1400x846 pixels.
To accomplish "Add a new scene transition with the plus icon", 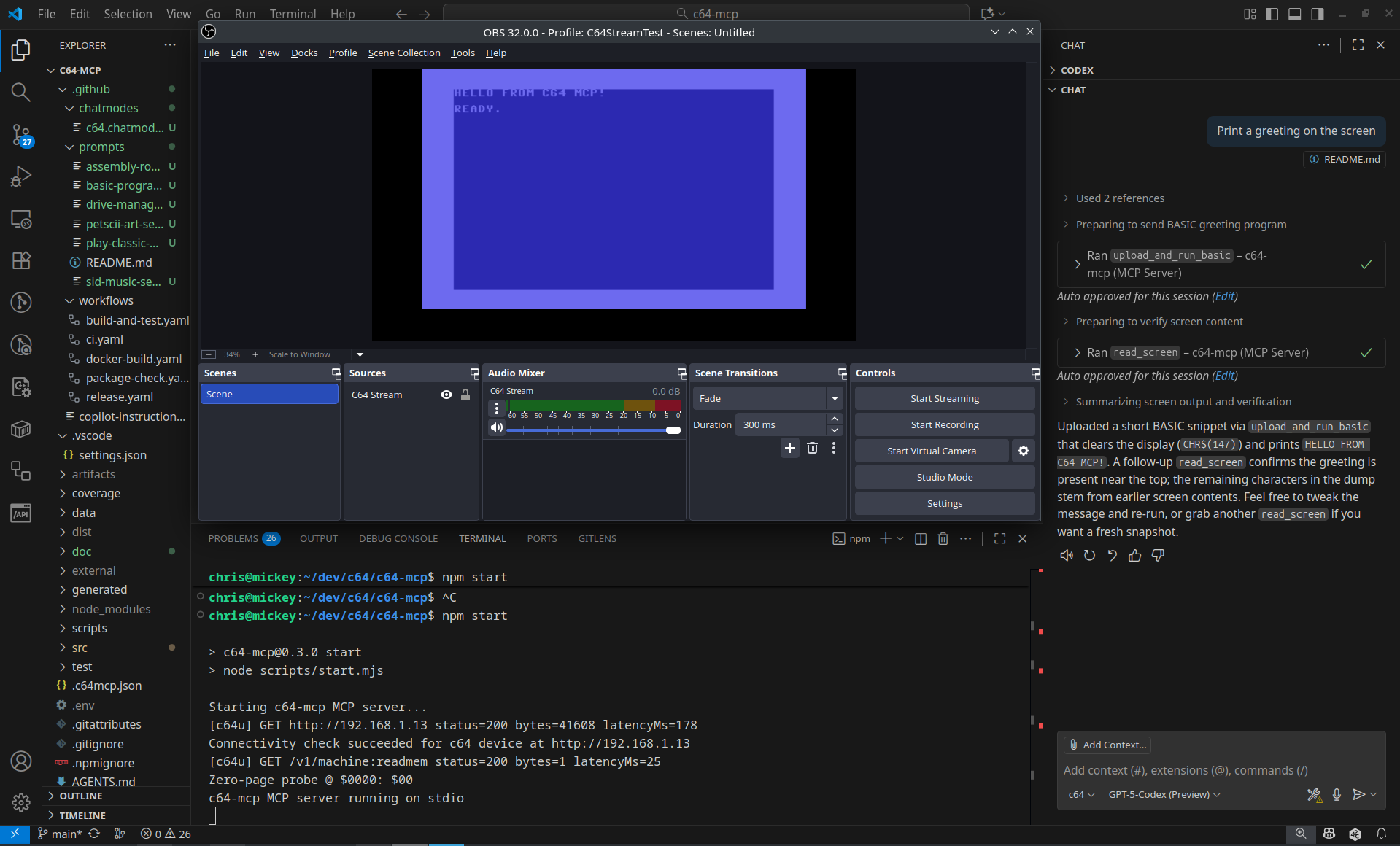I will (x=789, y=448).
